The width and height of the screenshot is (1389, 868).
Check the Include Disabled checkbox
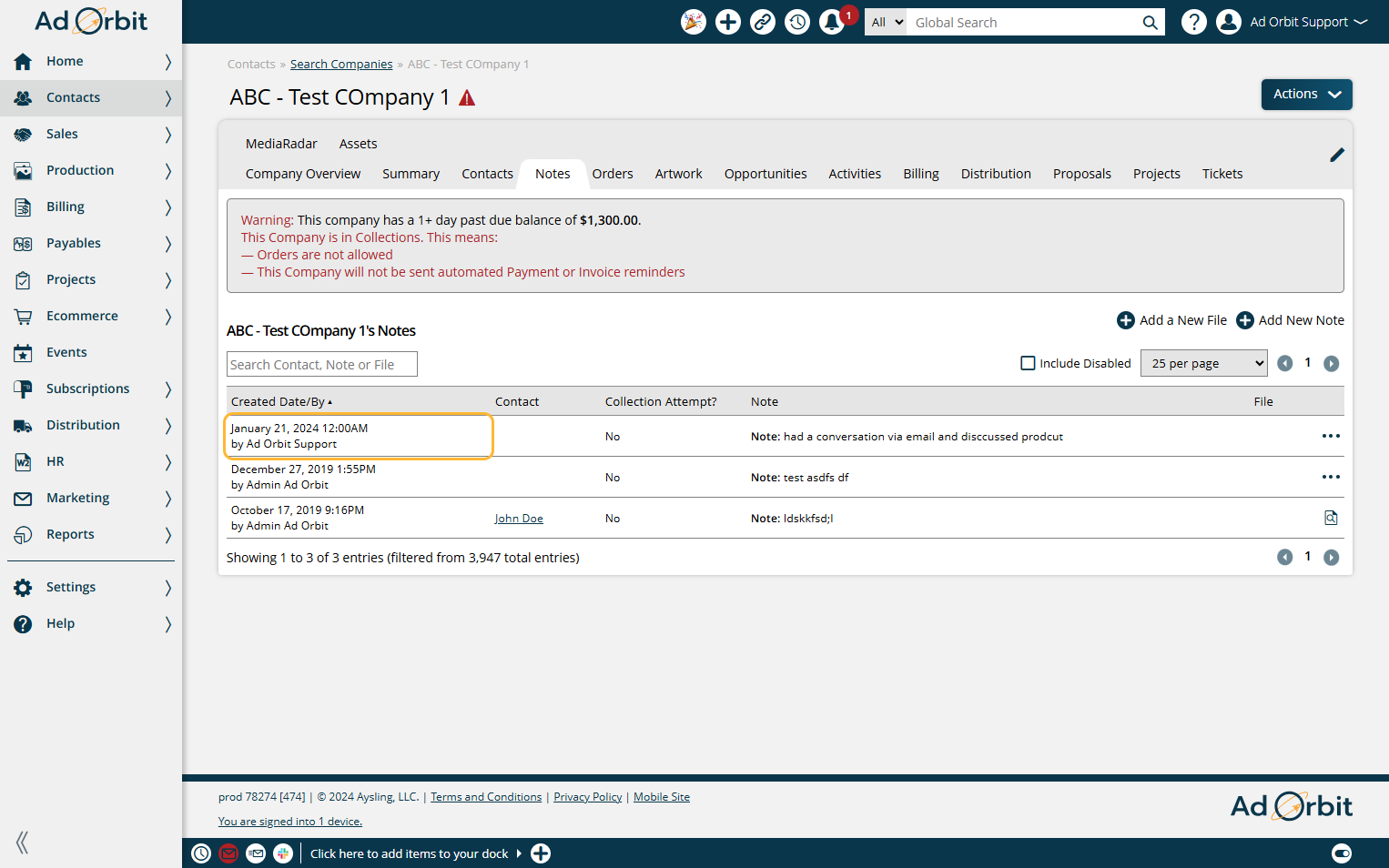[1029, 363]
